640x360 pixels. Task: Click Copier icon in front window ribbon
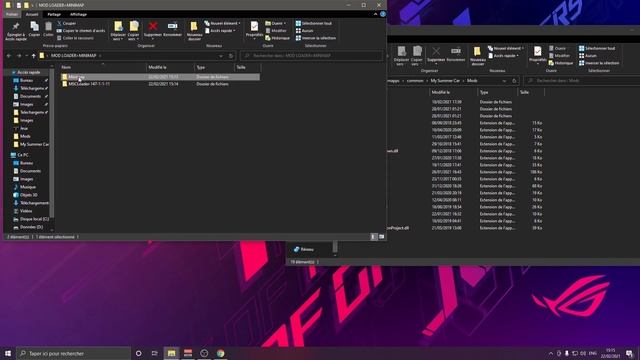pyautogui.click(x=34, y=29)
